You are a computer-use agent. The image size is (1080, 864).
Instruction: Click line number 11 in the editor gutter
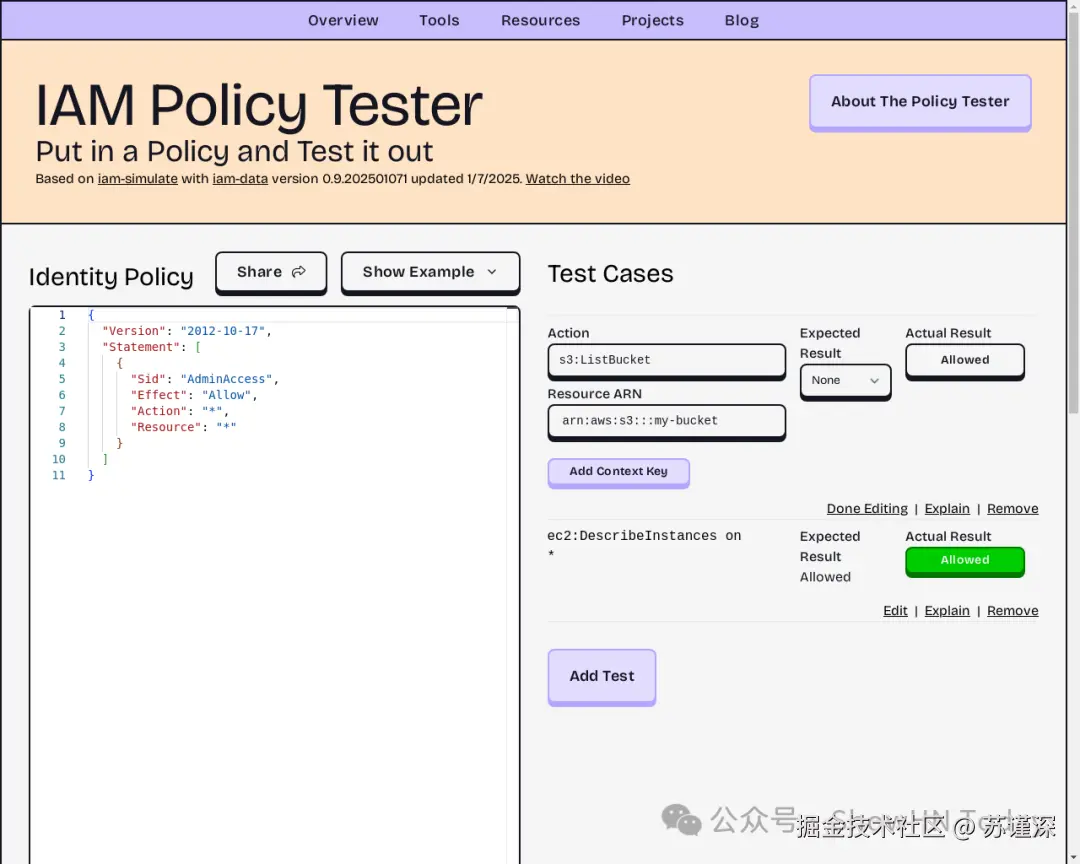click(59, 475)
